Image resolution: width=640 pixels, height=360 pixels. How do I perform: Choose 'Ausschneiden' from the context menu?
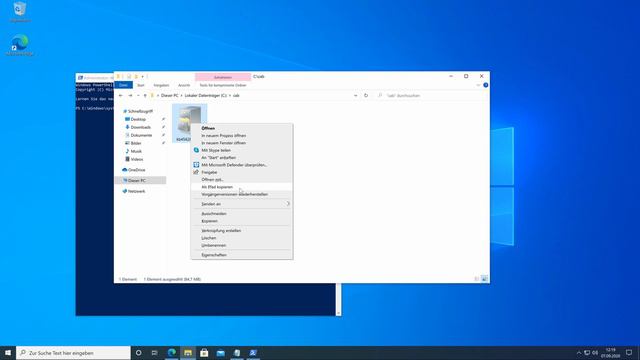point(214,213)
